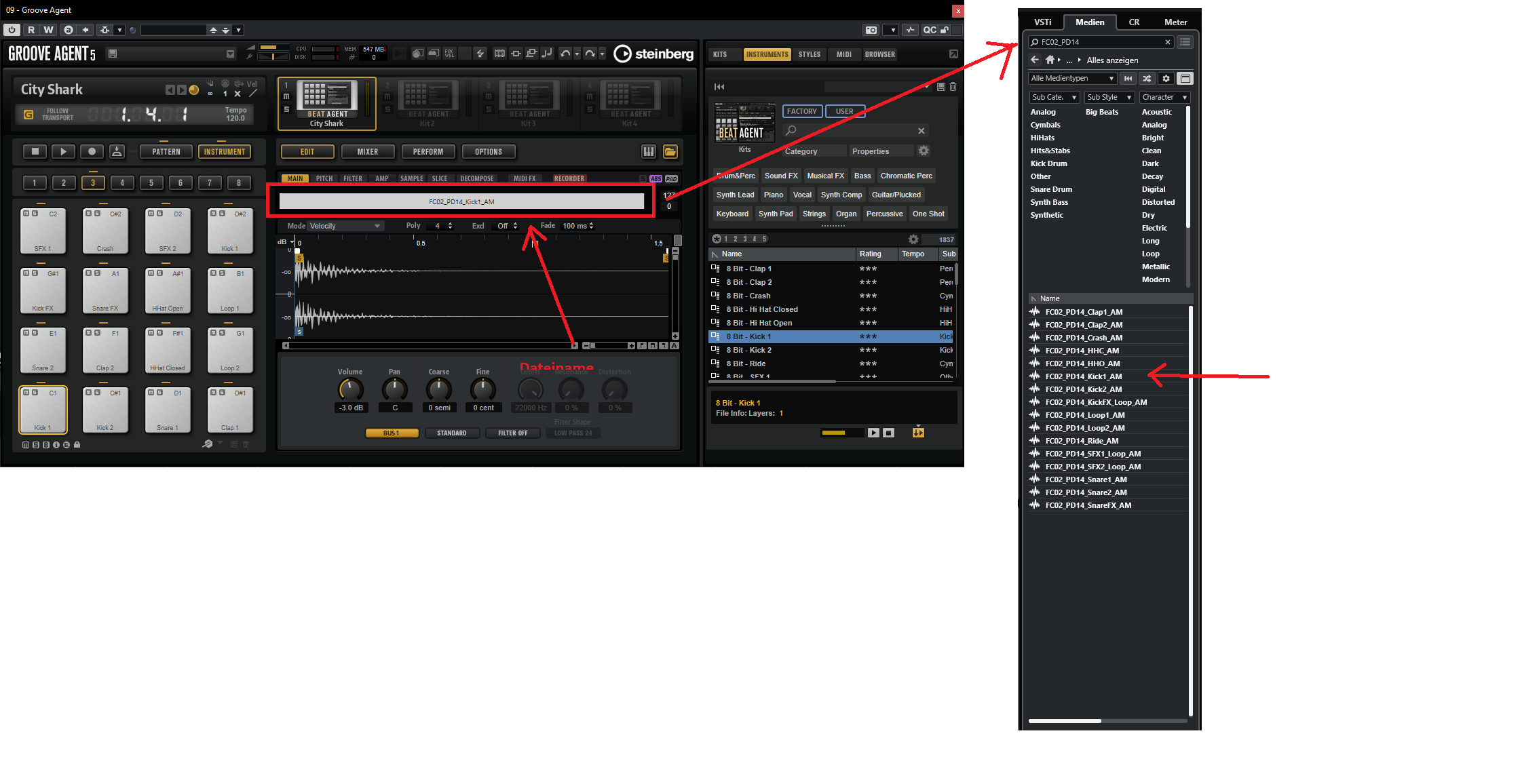Switch to the MIXER tab

pos(367,152)
